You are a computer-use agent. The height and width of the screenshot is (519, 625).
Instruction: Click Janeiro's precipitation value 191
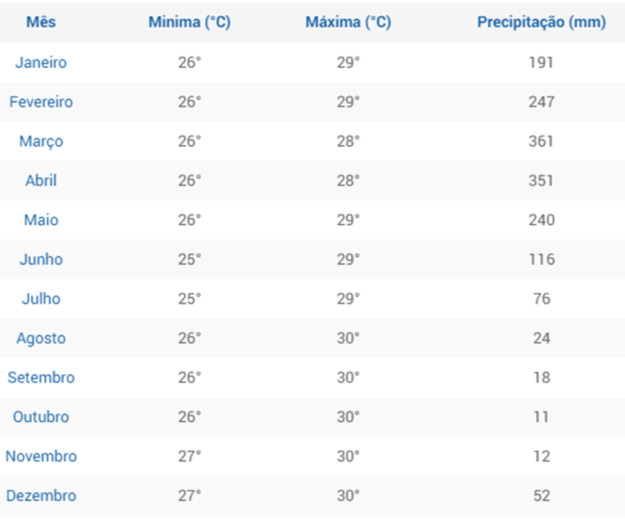(541, 63)
